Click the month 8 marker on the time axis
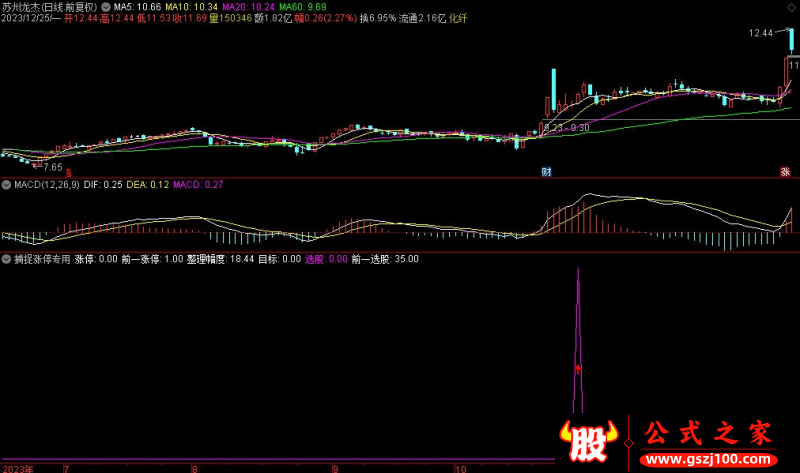Viewport: 800px width, 473px height. click(x=194, y=469)
